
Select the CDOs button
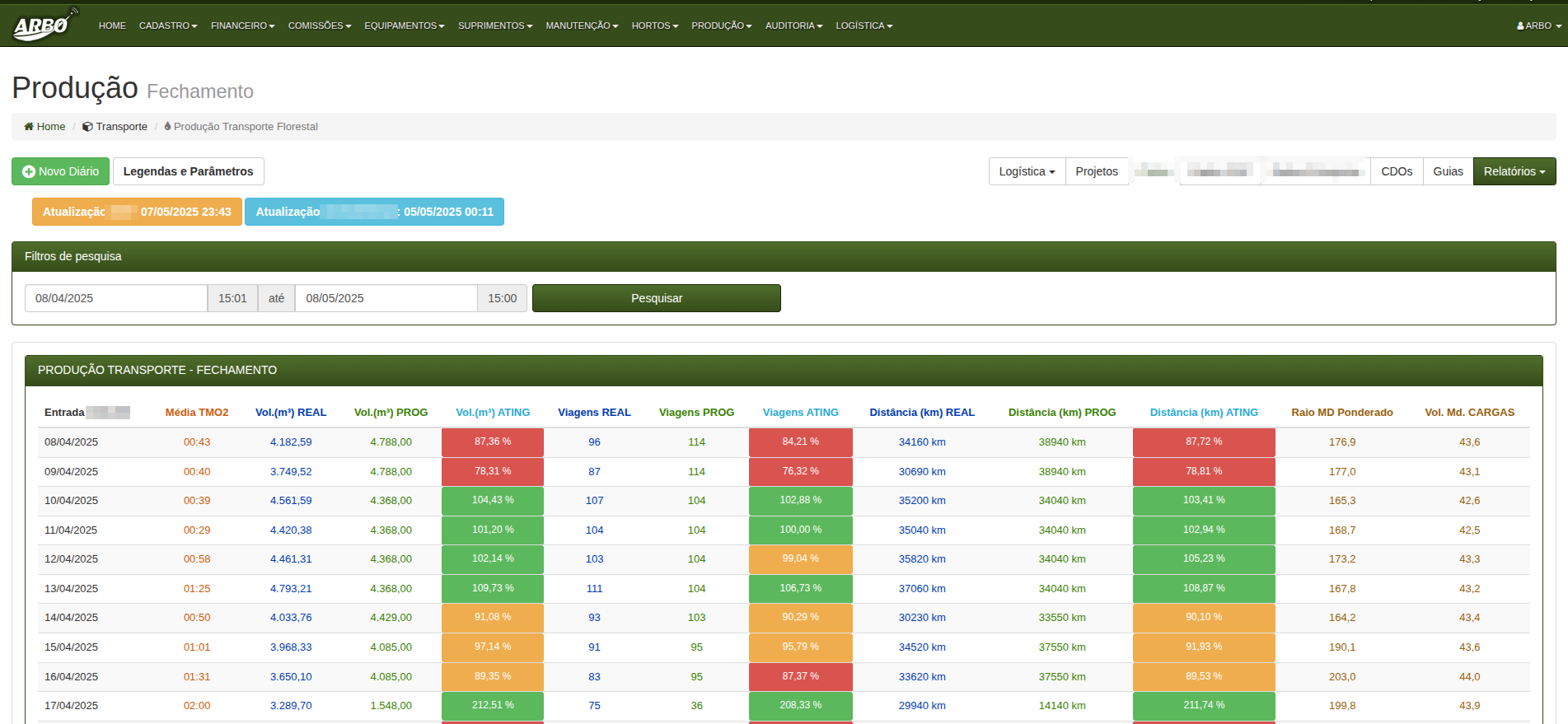1396,171
